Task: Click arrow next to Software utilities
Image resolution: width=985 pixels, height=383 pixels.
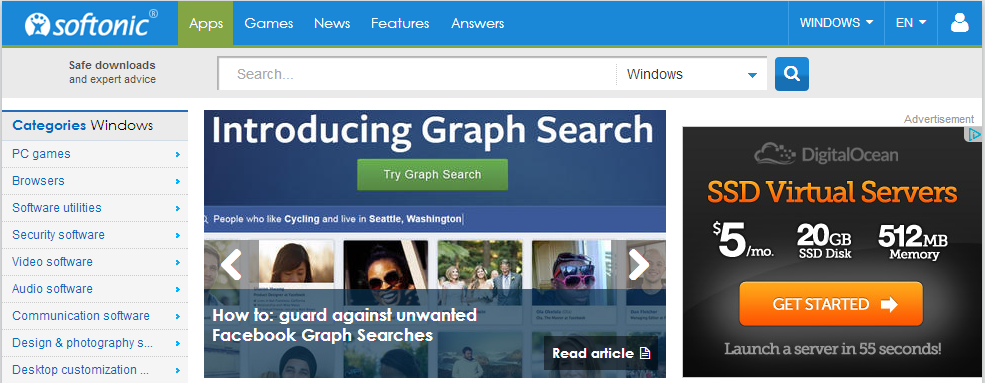Action: [x=178, y=208]
